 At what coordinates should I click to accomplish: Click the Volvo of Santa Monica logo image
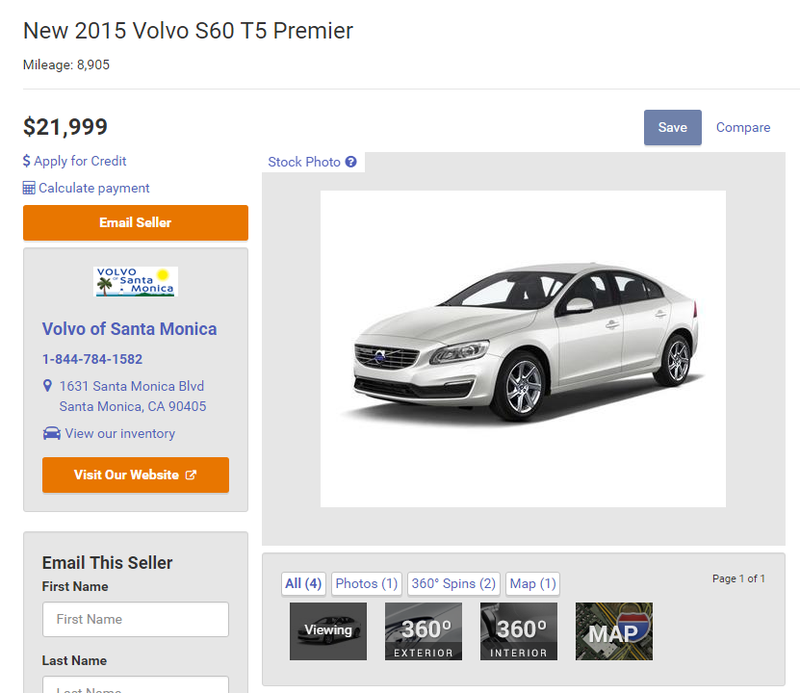(135, 281)
